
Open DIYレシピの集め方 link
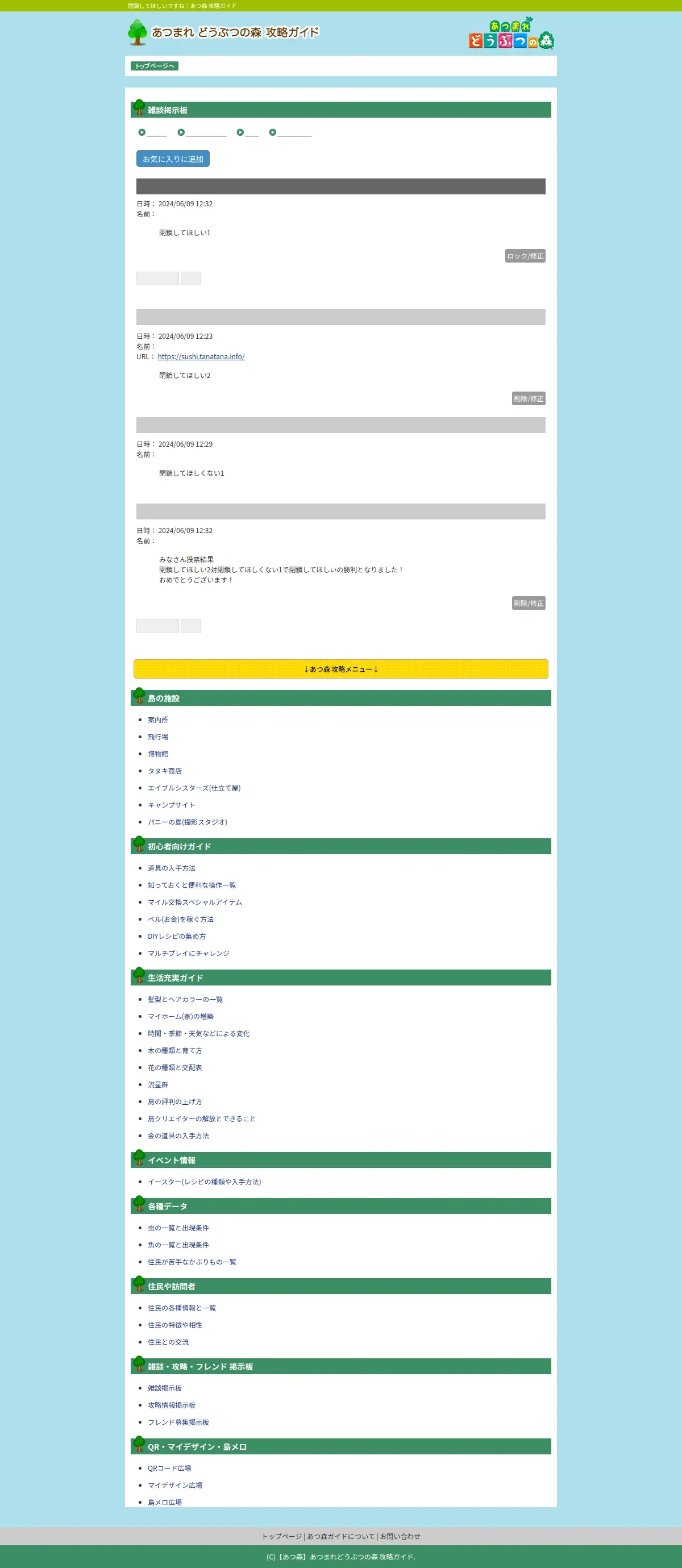177,937
